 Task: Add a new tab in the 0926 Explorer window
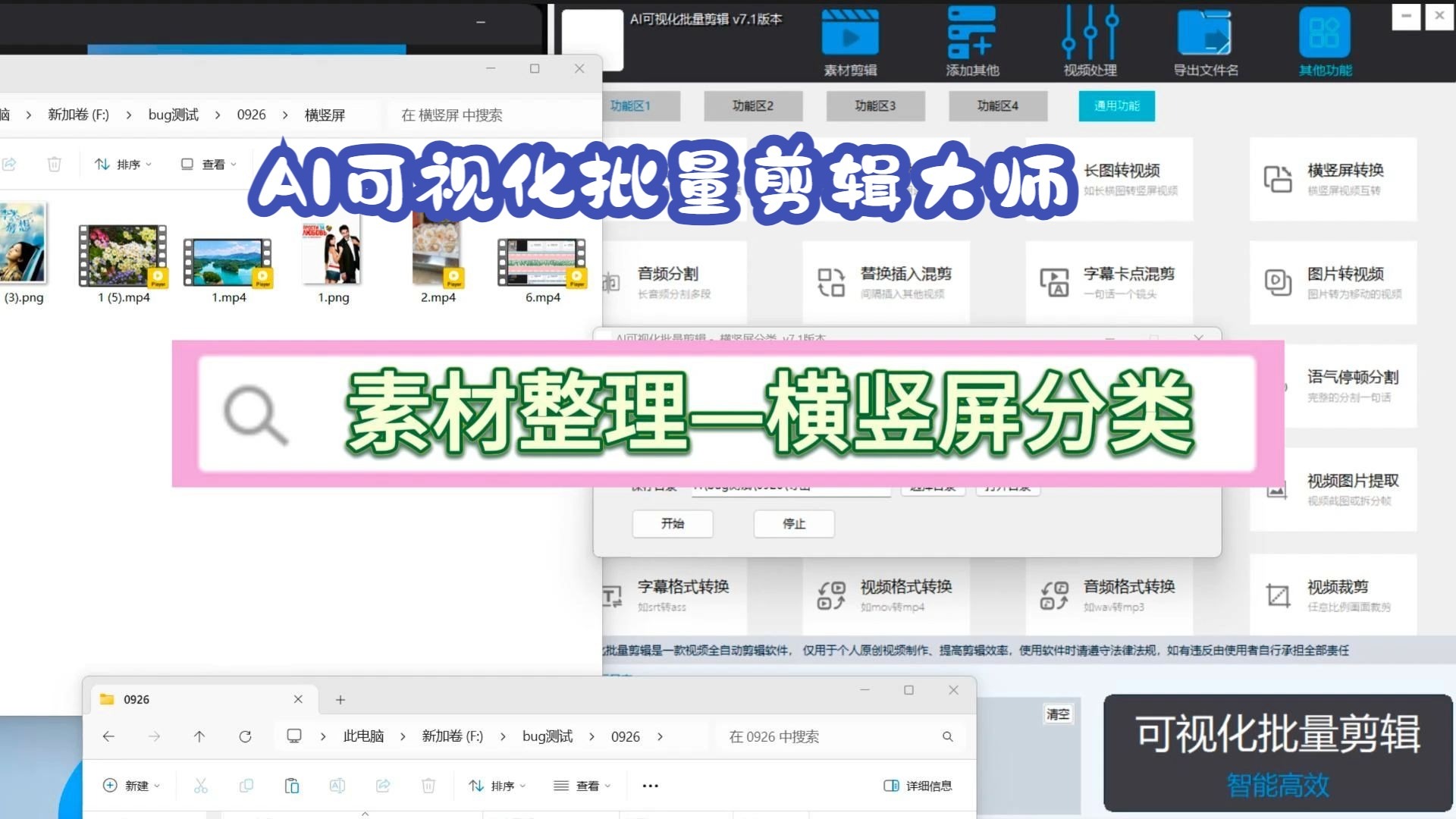click(340, 699)
